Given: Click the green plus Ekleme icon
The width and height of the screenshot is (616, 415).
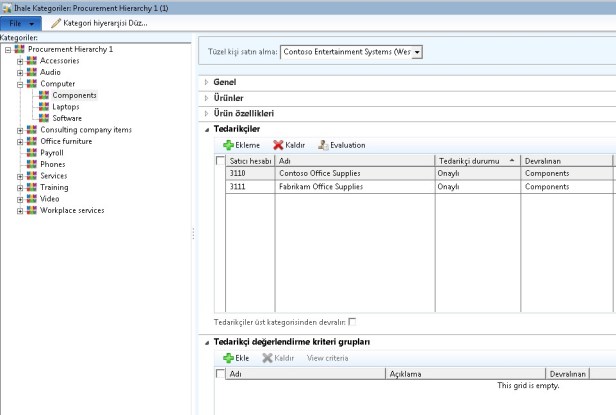Looking at the screenshot, I should coord(229,146).
